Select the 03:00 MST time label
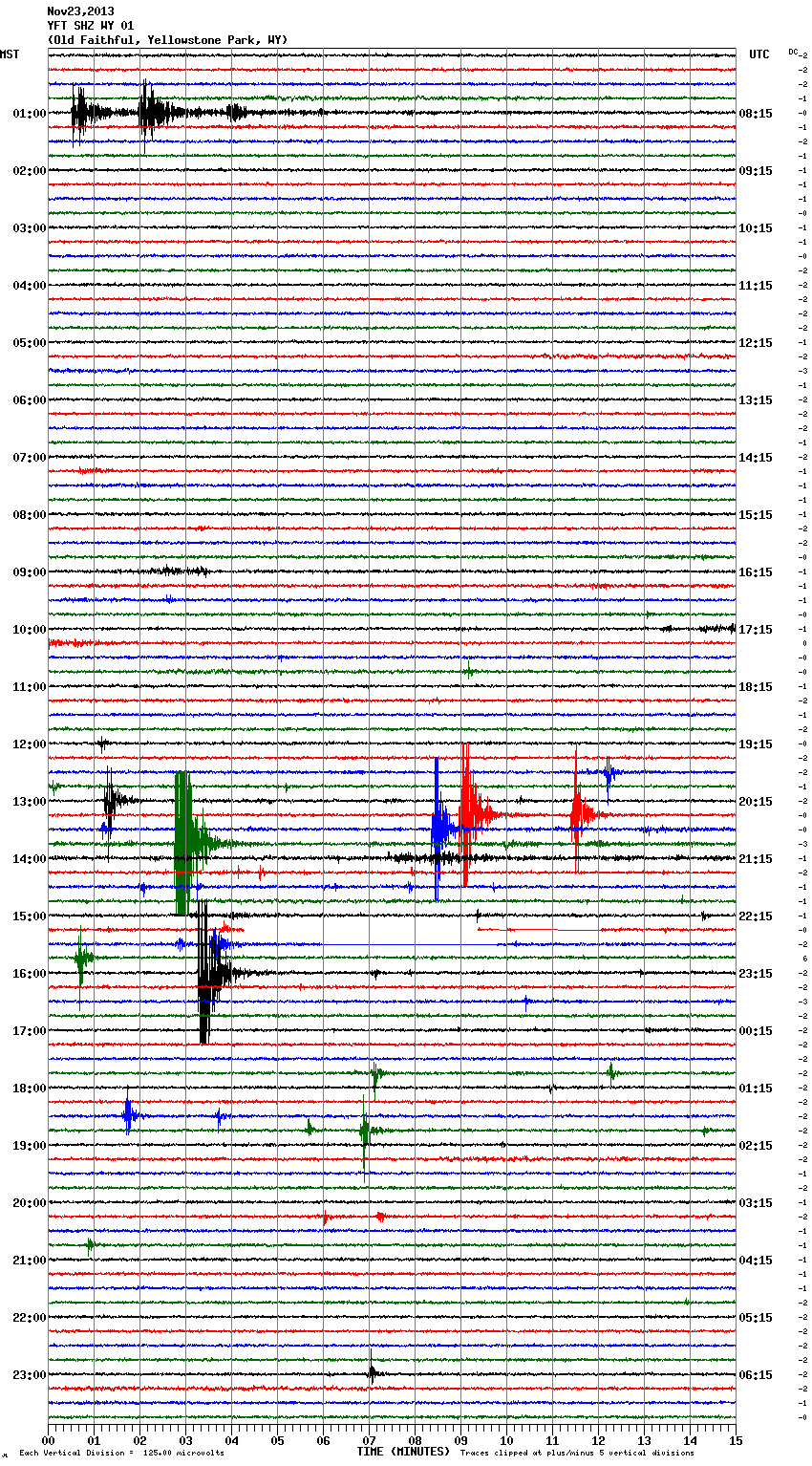This screenshot has width=812, height=1466. (30, 227)
